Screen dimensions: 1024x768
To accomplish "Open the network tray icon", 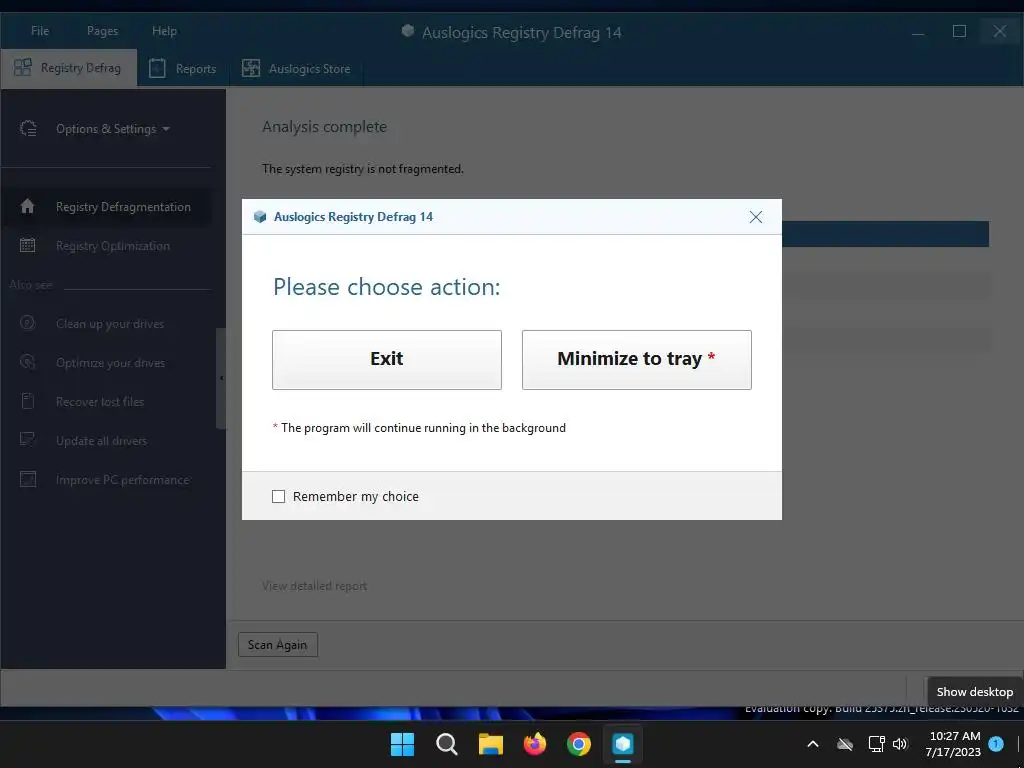I will (x=876, y=744).
